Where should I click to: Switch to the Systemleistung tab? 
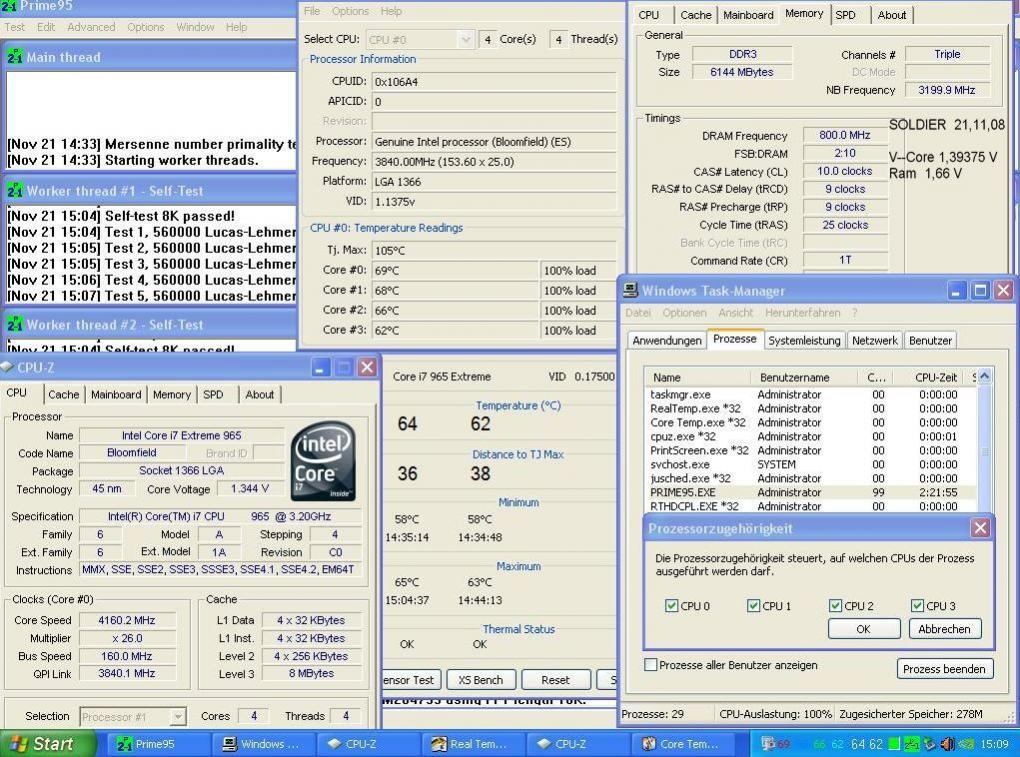804,341
